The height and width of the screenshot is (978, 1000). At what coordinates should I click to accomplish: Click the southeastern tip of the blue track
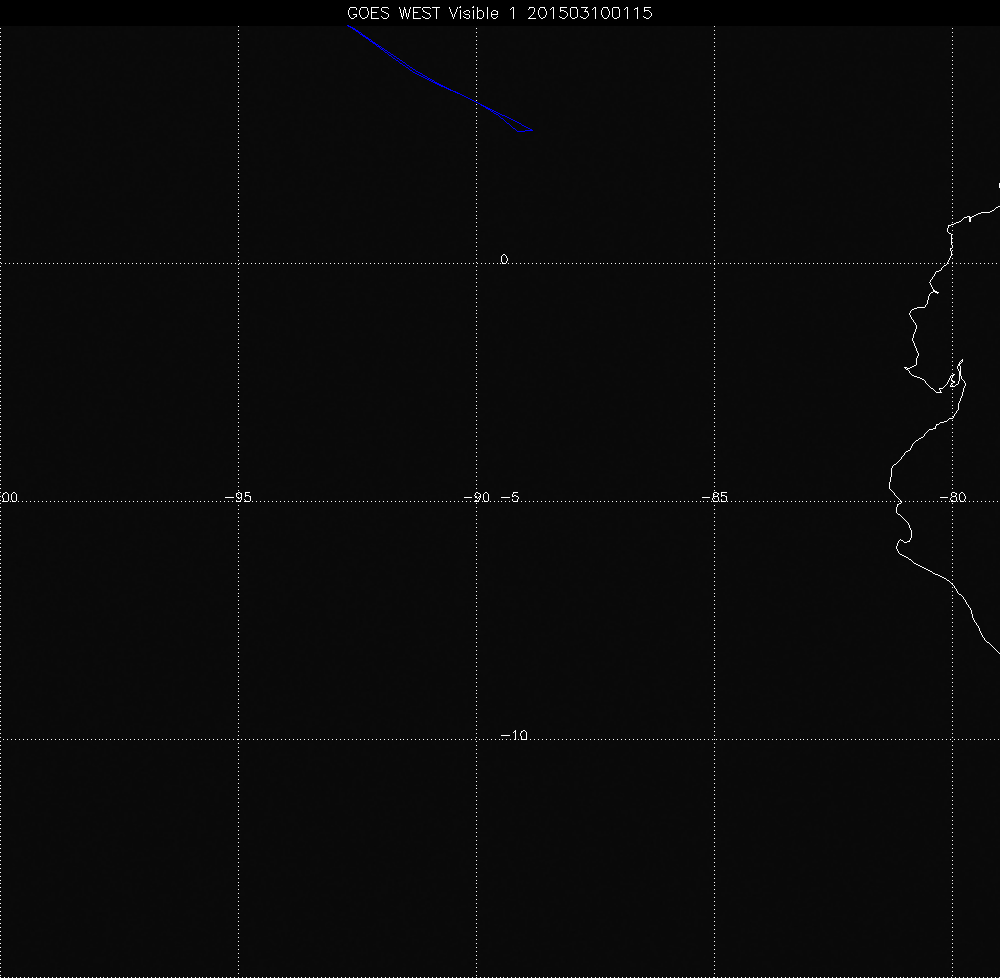(532, 130)
